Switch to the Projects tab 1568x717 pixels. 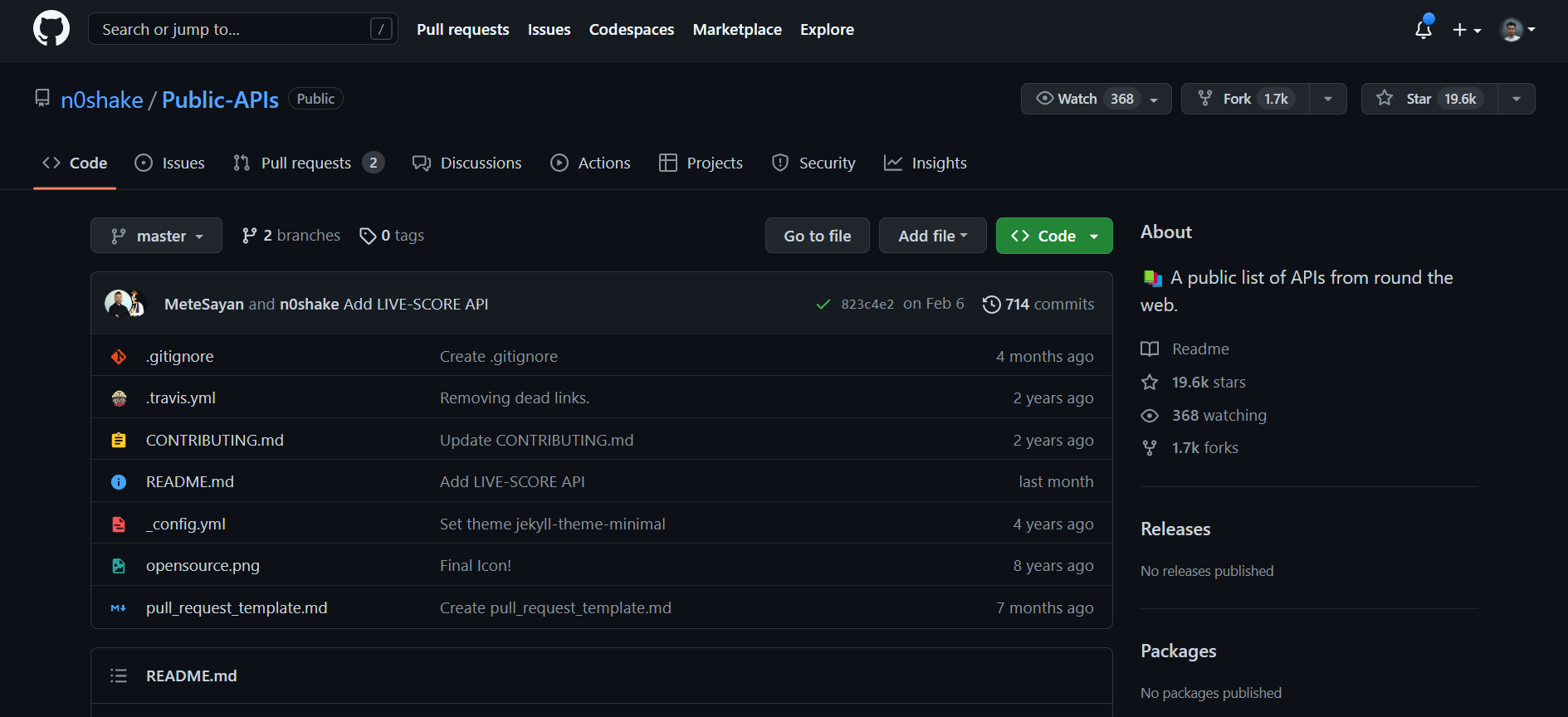pos(701,163)
